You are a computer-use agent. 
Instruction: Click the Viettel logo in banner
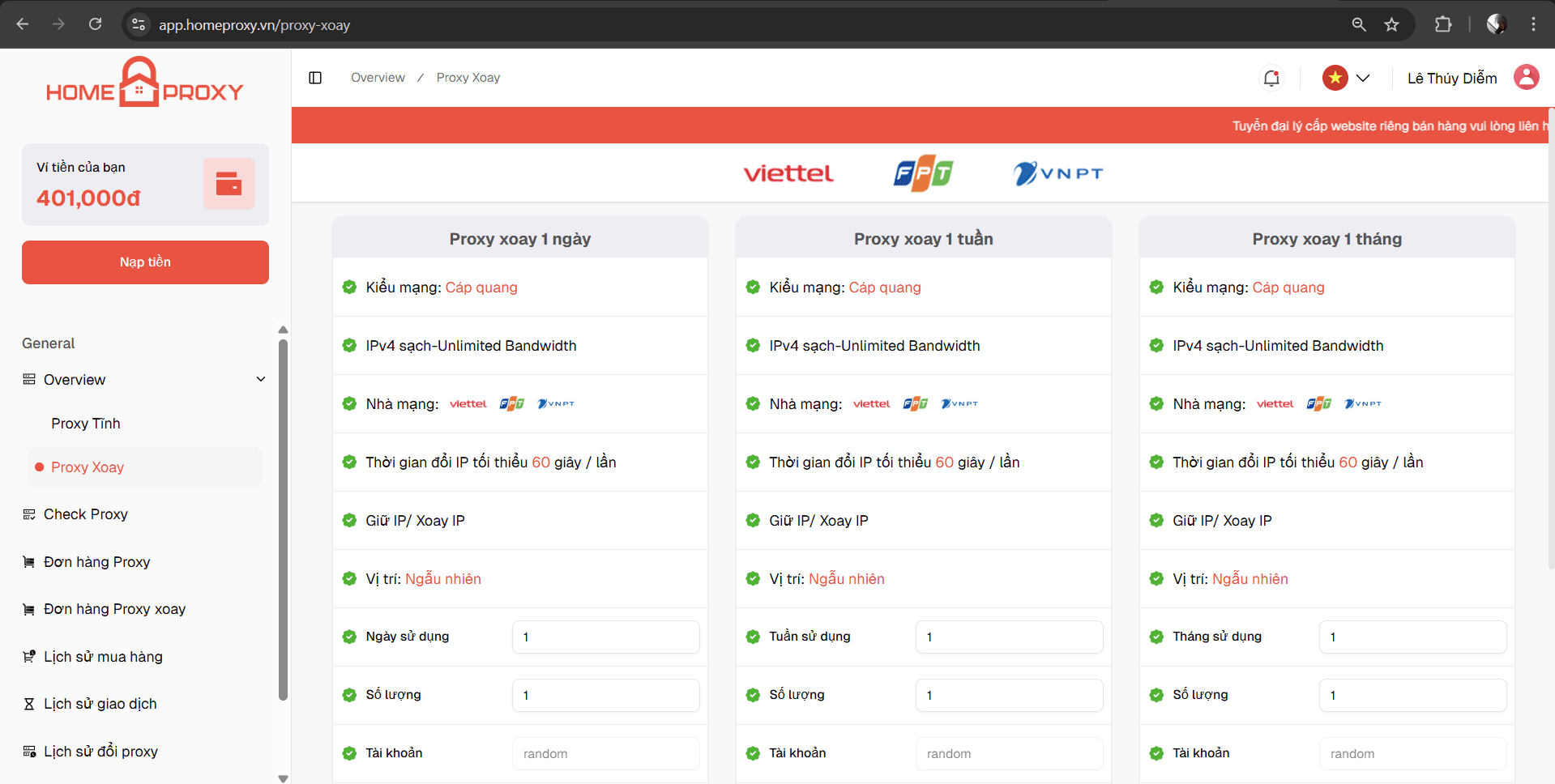click(788, 173)
